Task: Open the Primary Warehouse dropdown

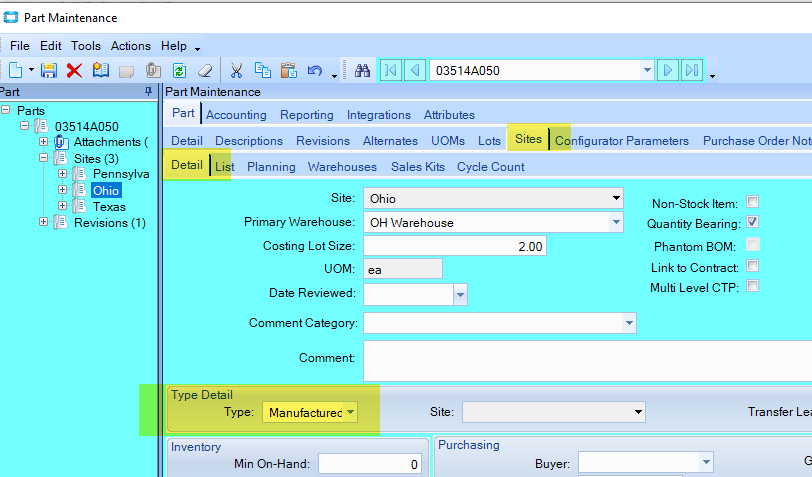Action: [616, 222]
